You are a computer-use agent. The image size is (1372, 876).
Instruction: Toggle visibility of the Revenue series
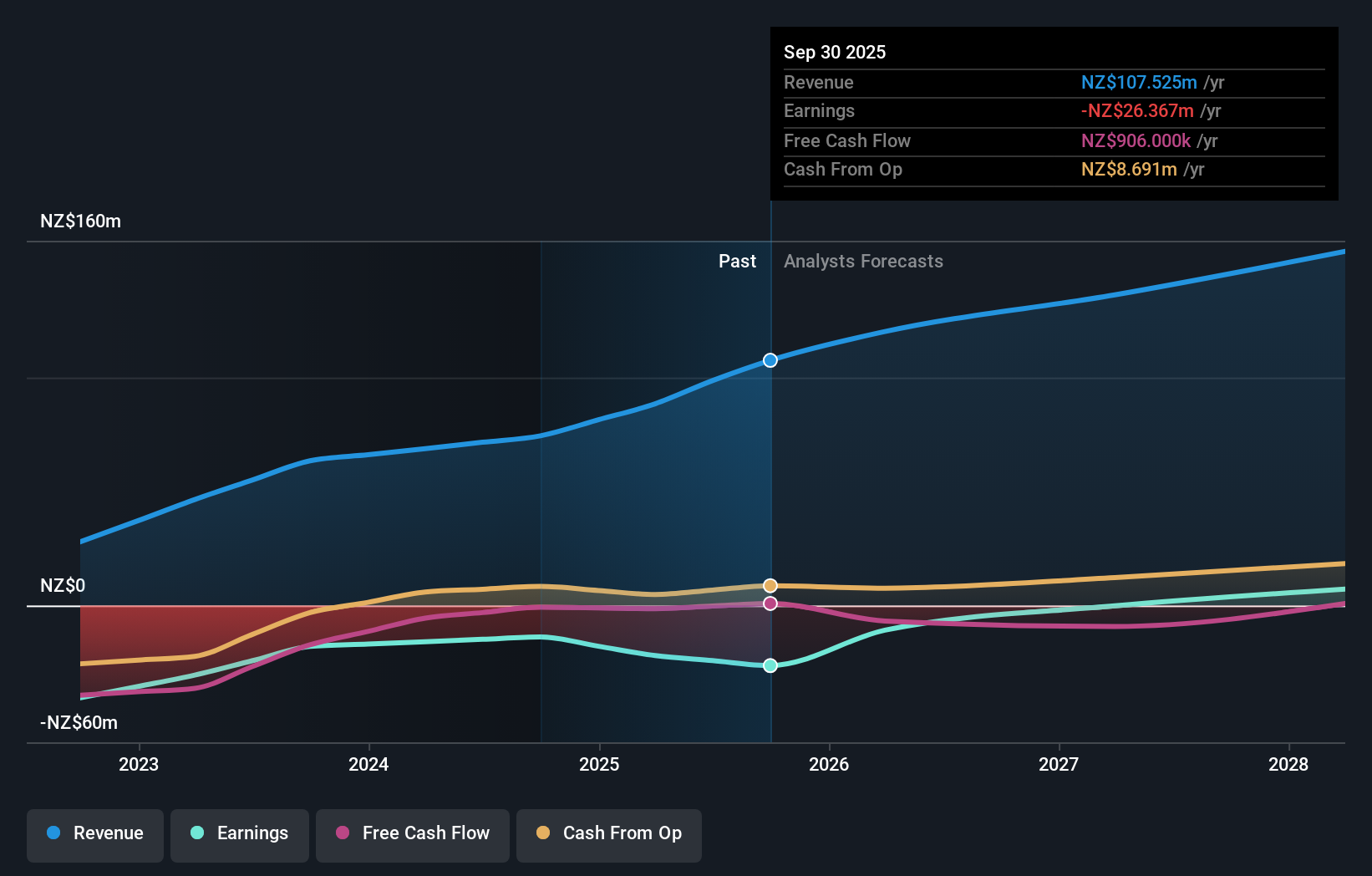pyautogui.click(x=94, y=835)
